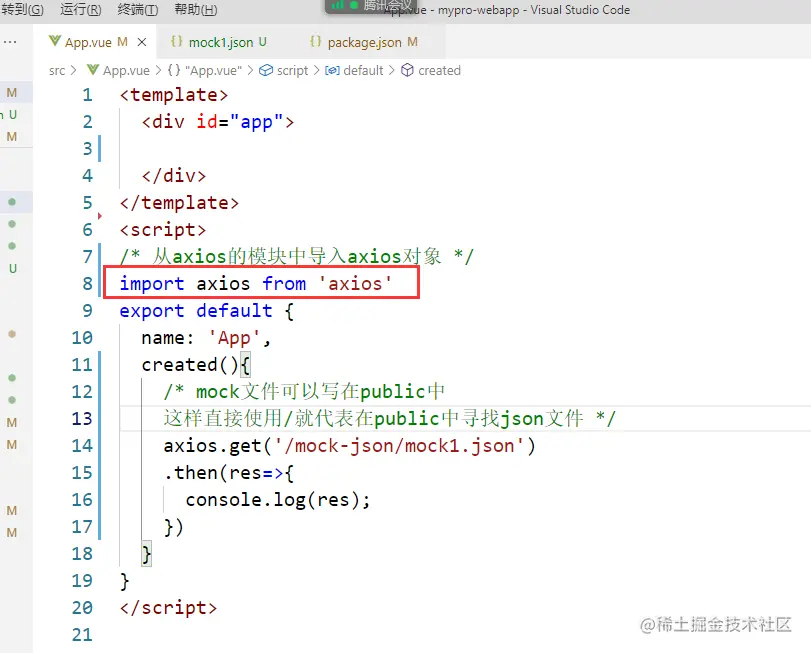The width and height of the screenshot is (811, 653).
Task: Select src in the breadcrumb
Action: pos(57,70)
